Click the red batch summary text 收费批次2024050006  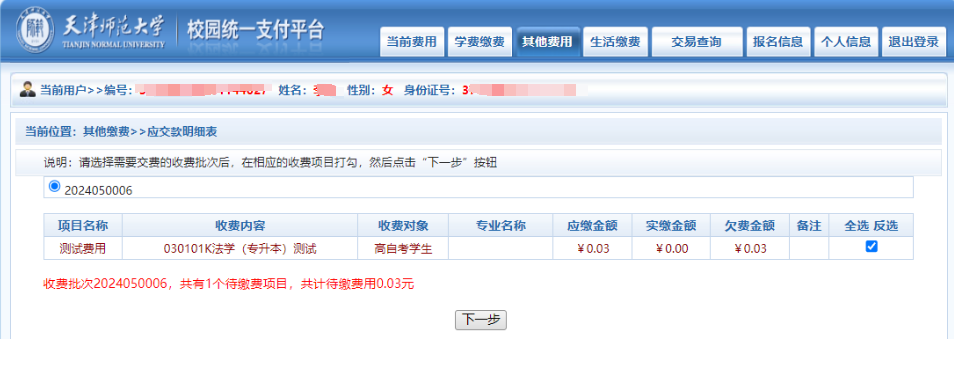coord(105,284)
